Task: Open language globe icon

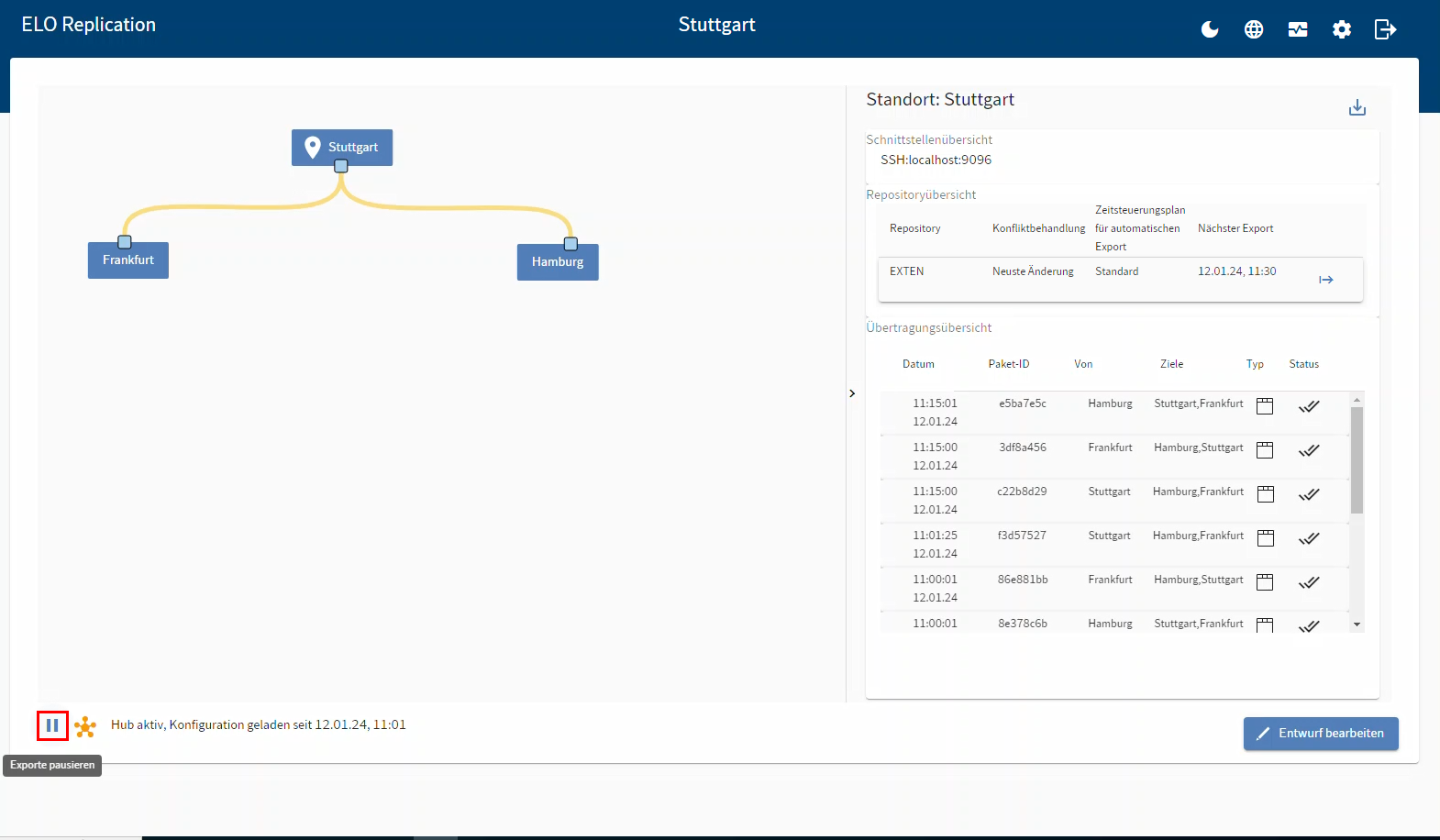Action: [x=1254, y=29]
